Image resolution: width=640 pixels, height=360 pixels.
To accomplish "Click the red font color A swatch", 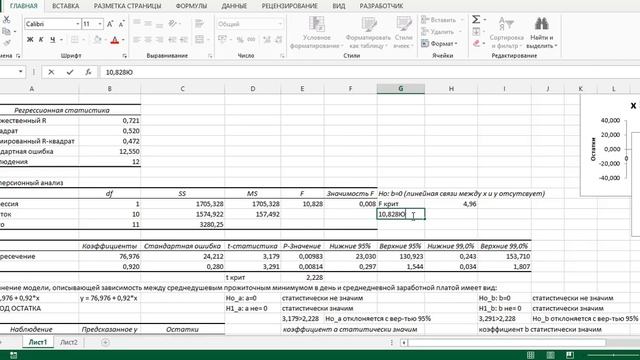I will click(115, 40).
